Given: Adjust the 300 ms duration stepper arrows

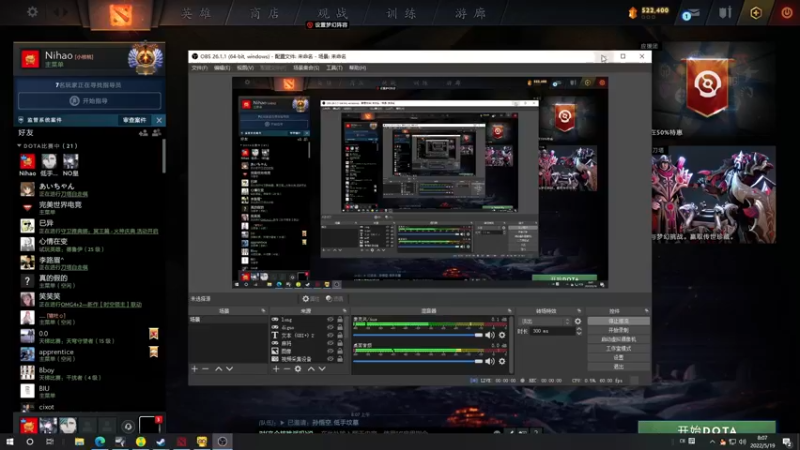Looking at the screenshot, I should tap(579, 331).
